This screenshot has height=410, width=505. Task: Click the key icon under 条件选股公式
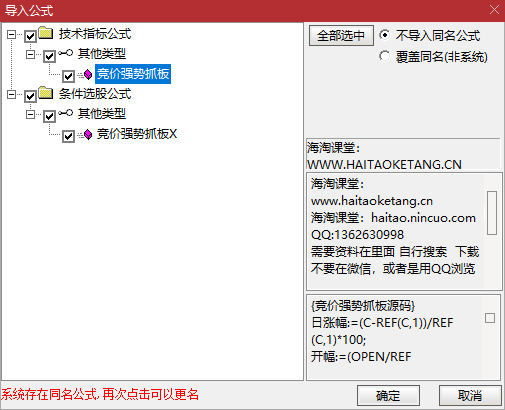pyautogui.click(x=66, y=113)
